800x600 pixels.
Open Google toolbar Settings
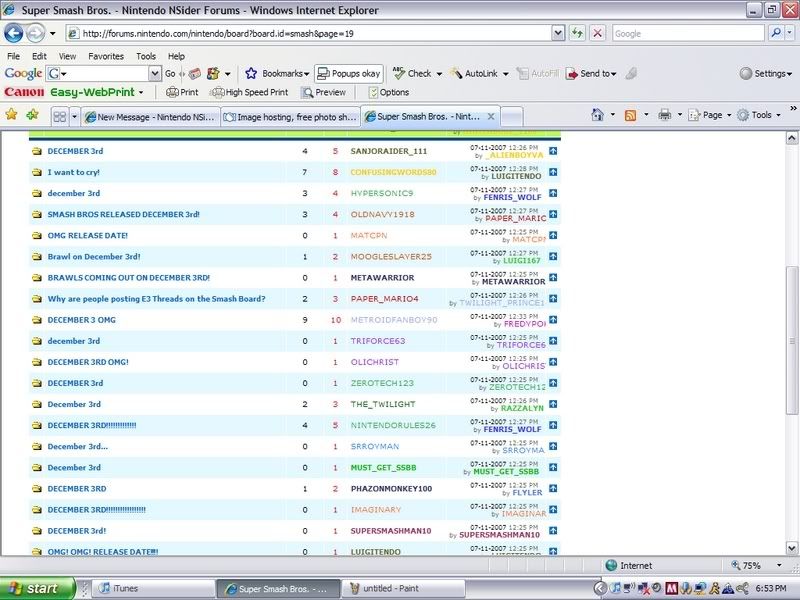coord(766,73)
